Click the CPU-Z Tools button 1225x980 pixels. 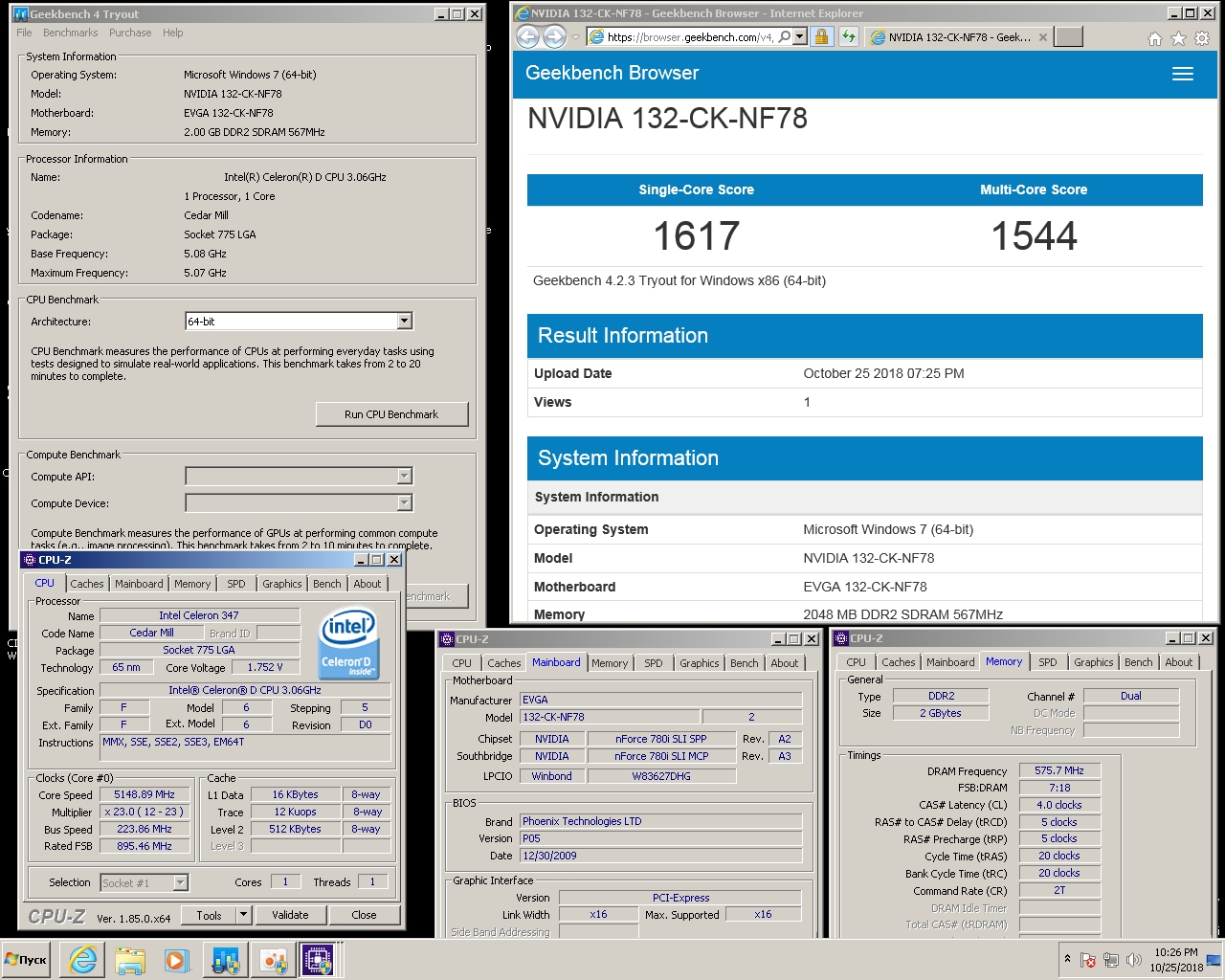(209, 915)
